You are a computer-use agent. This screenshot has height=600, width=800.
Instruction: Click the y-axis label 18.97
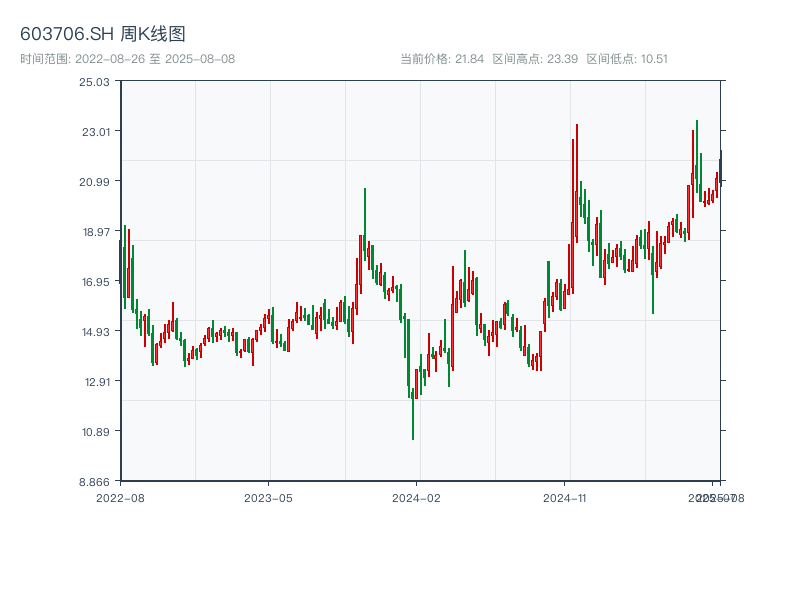pyautogui.click(x=96, y=232)
